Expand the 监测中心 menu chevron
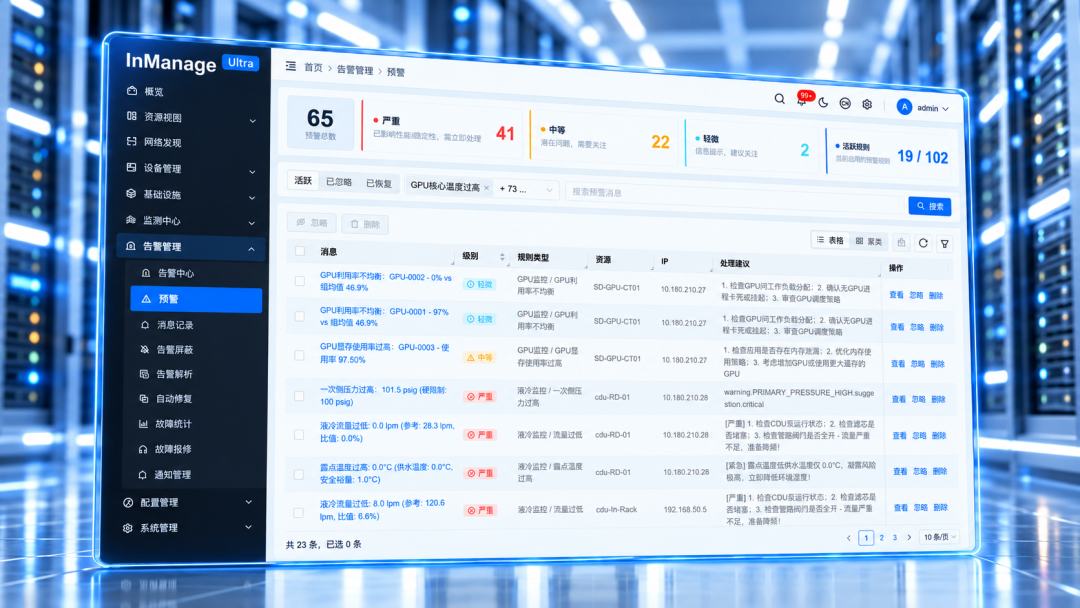Viewport: 1080px width, 608px height. coord(251,223)
